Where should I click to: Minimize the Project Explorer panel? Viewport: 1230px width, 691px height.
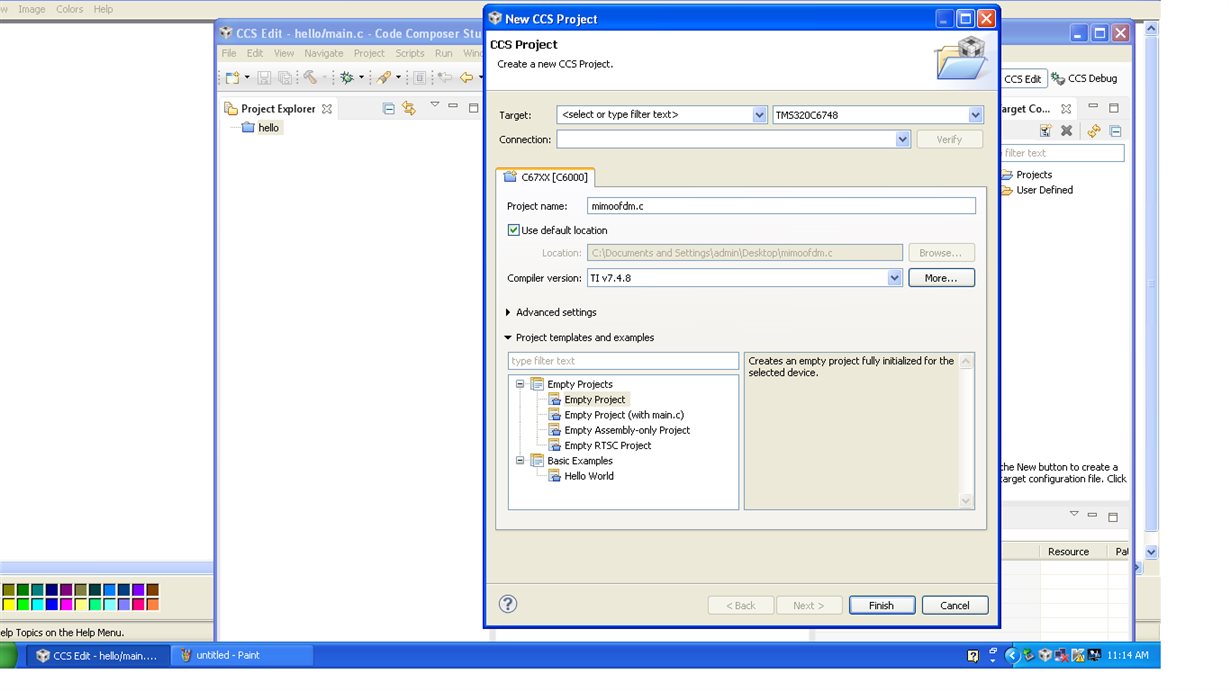click(453, 106)
